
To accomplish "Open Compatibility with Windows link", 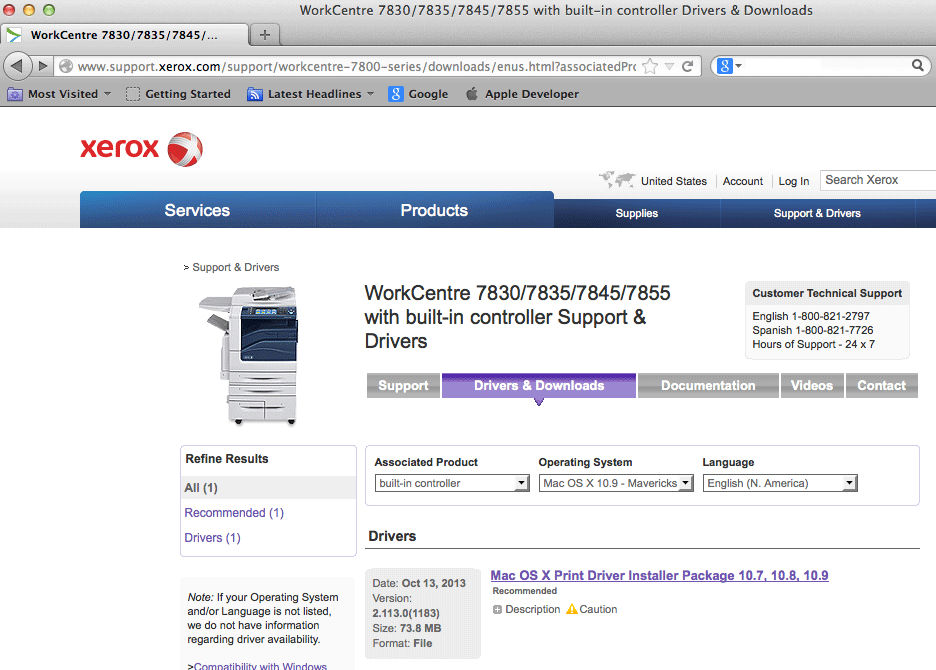I will (260, 665).
